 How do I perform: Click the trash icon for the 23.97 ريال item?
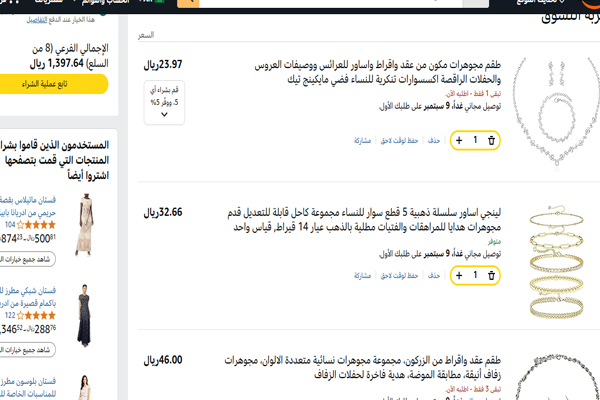point(491,140)
